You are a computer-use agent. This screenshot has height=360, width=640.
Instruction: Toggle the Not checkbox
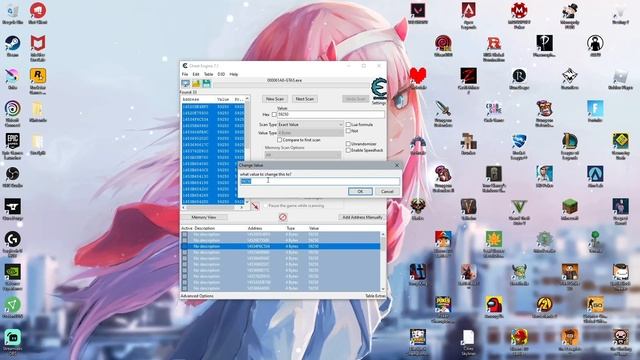pos(348,131)
